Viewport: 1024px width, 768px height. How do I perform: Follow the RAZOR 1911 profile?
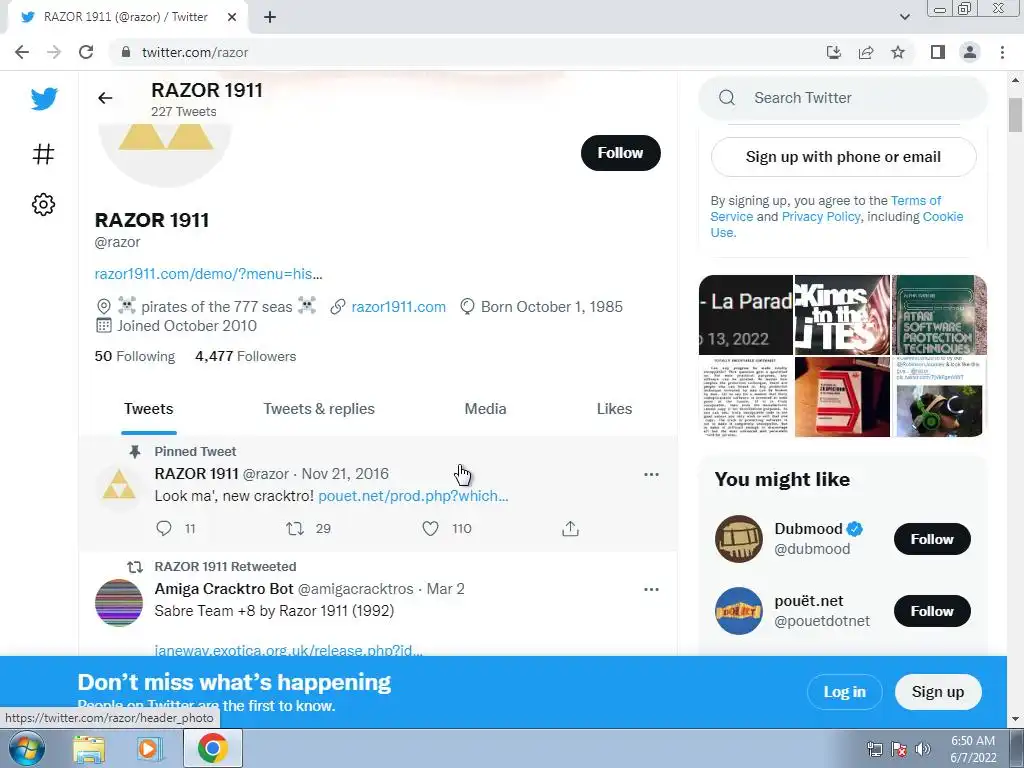tap(620, 153)
